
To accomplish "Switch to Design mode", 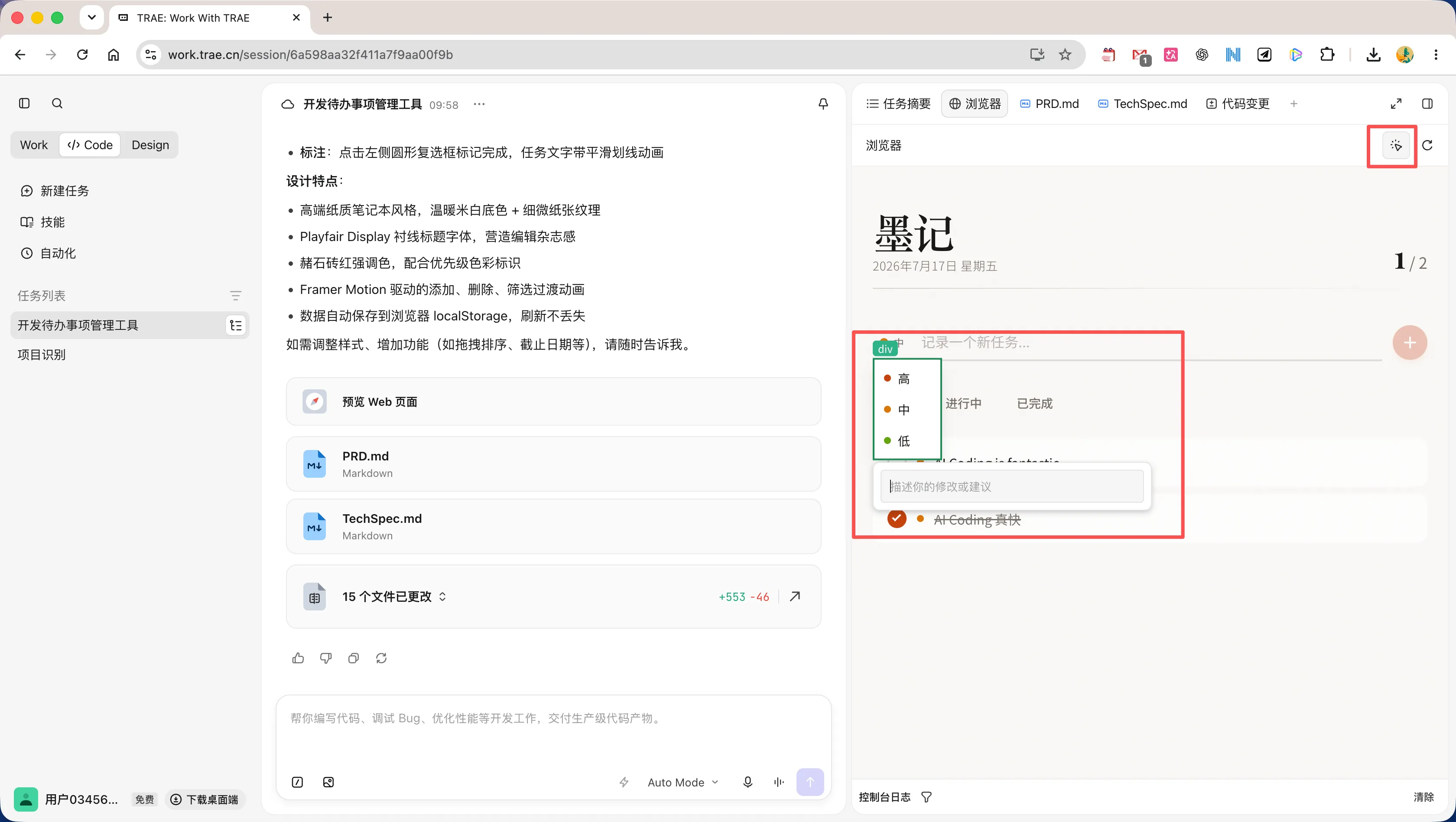I will click(x=150, y=145).
